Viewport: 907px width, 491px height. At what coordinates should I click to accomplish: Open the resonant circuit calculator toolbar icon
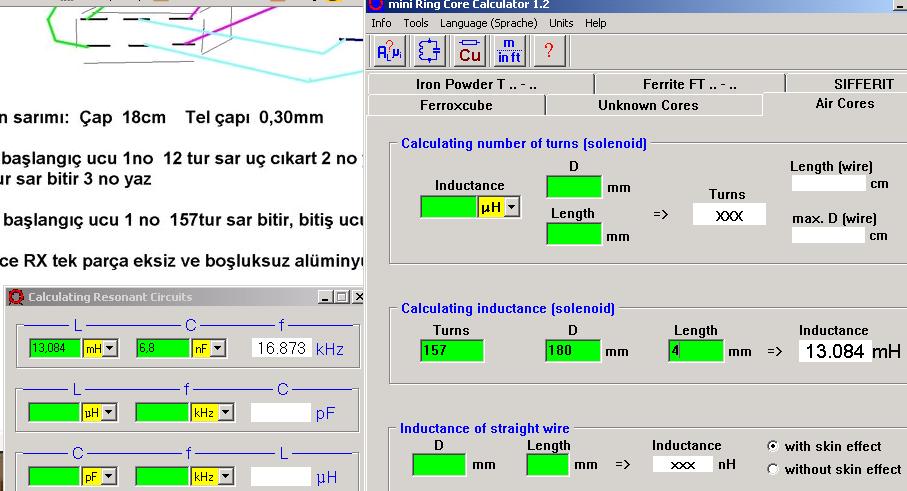pyautogui.click(x=429, y=51)
